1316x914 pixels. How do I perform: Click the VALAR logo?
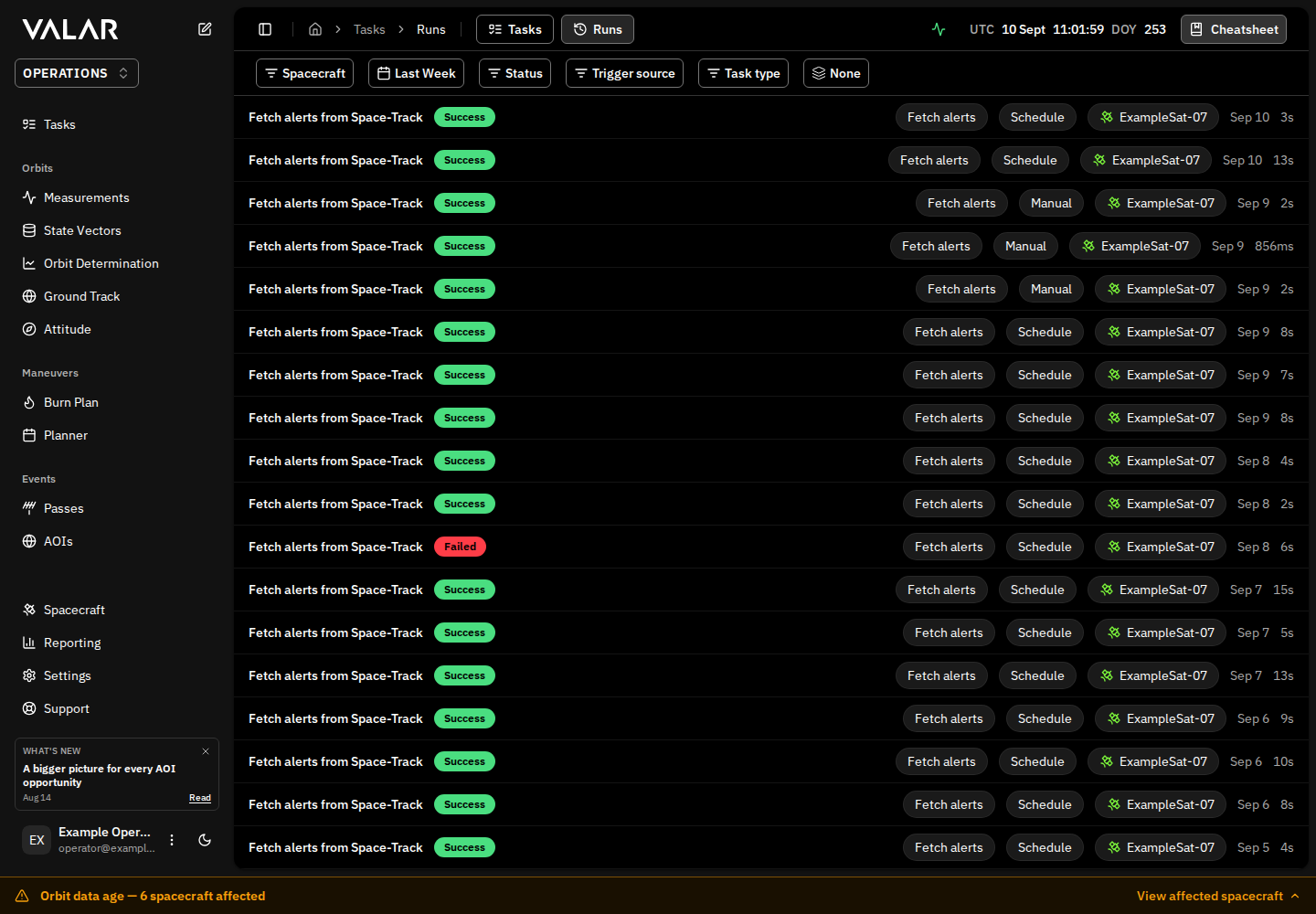[x=70, y=29]
